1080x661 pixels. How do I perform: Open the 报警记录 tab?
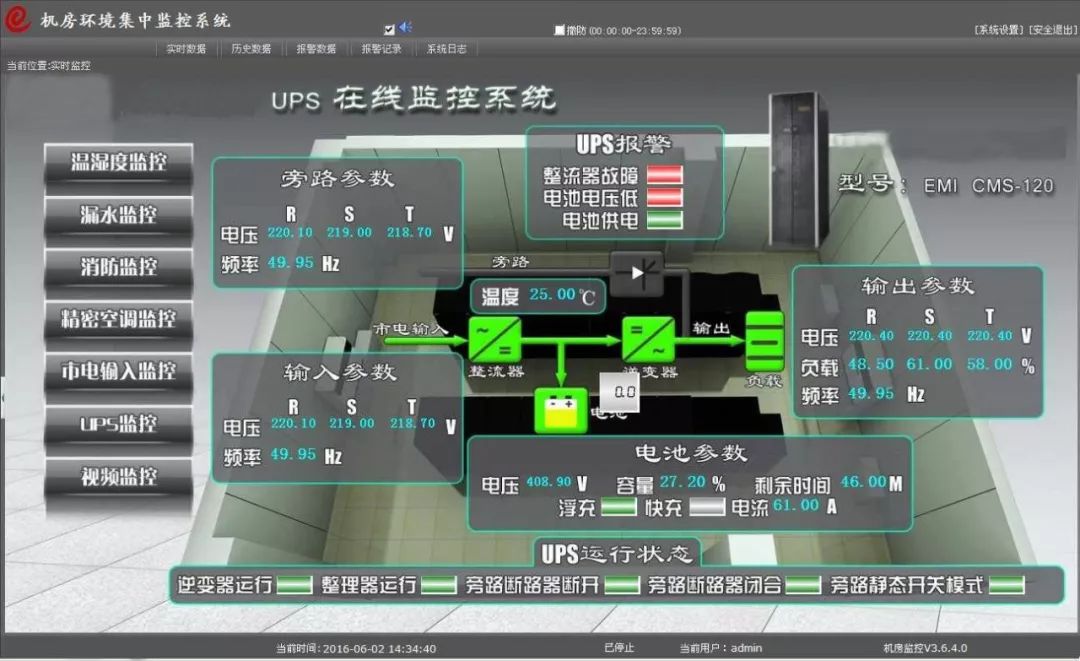(x=381, y=47)
